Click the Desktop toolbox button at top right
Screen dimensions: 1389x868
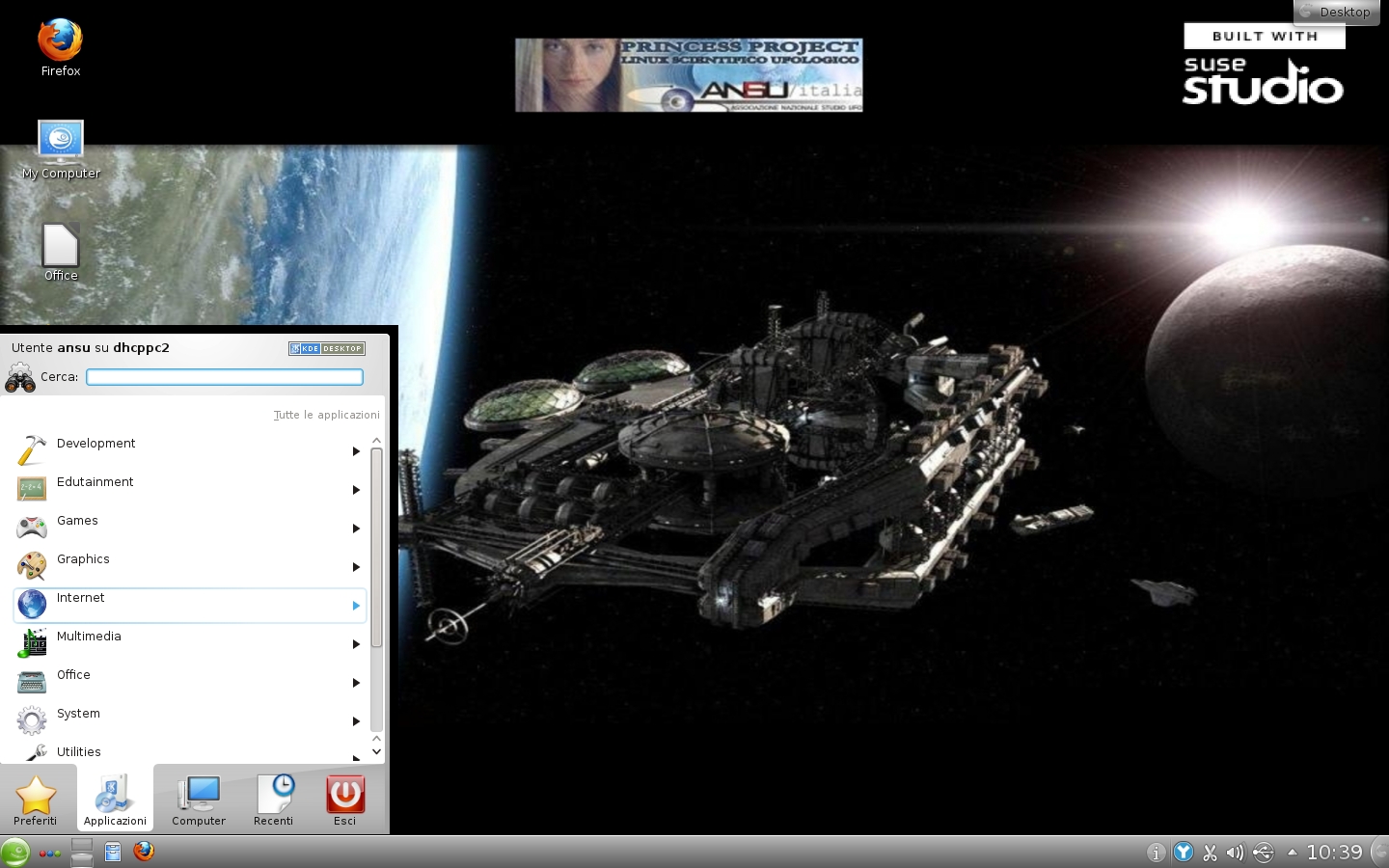pyautogui.click(x=1336, y=12)
